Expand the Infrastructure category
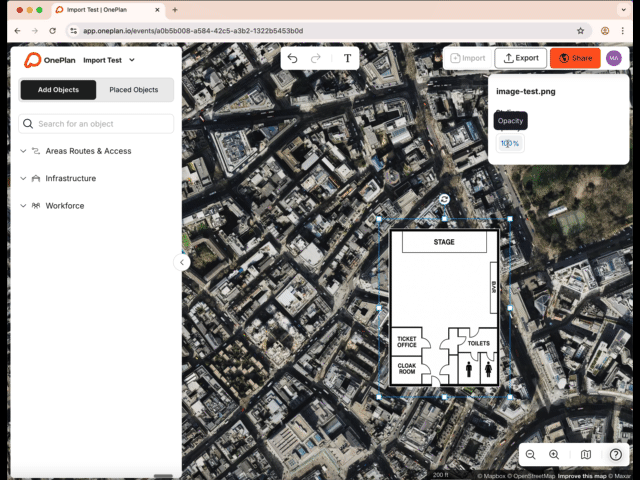This screenshot has height=480, width=640. (70, 178)
